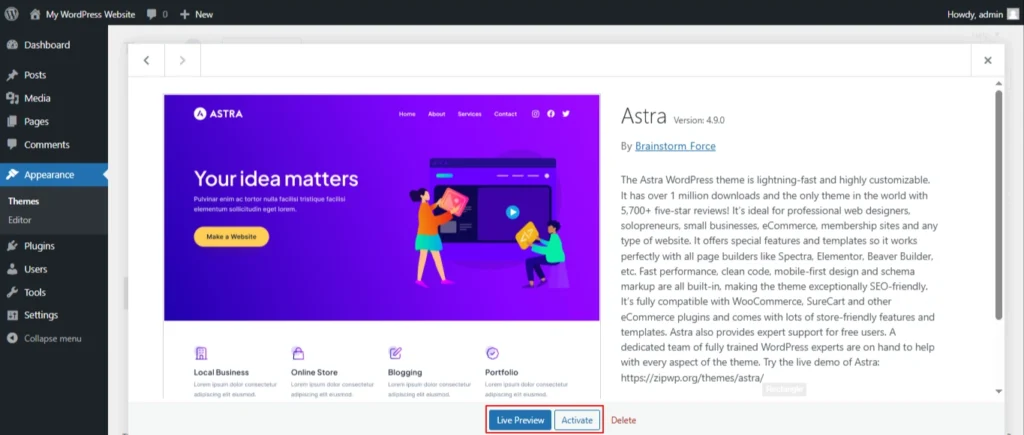Image resolution: width=1024 pixels, height=435 pixels.
Task: Click the WordPress logo icon
Action: 12,14
